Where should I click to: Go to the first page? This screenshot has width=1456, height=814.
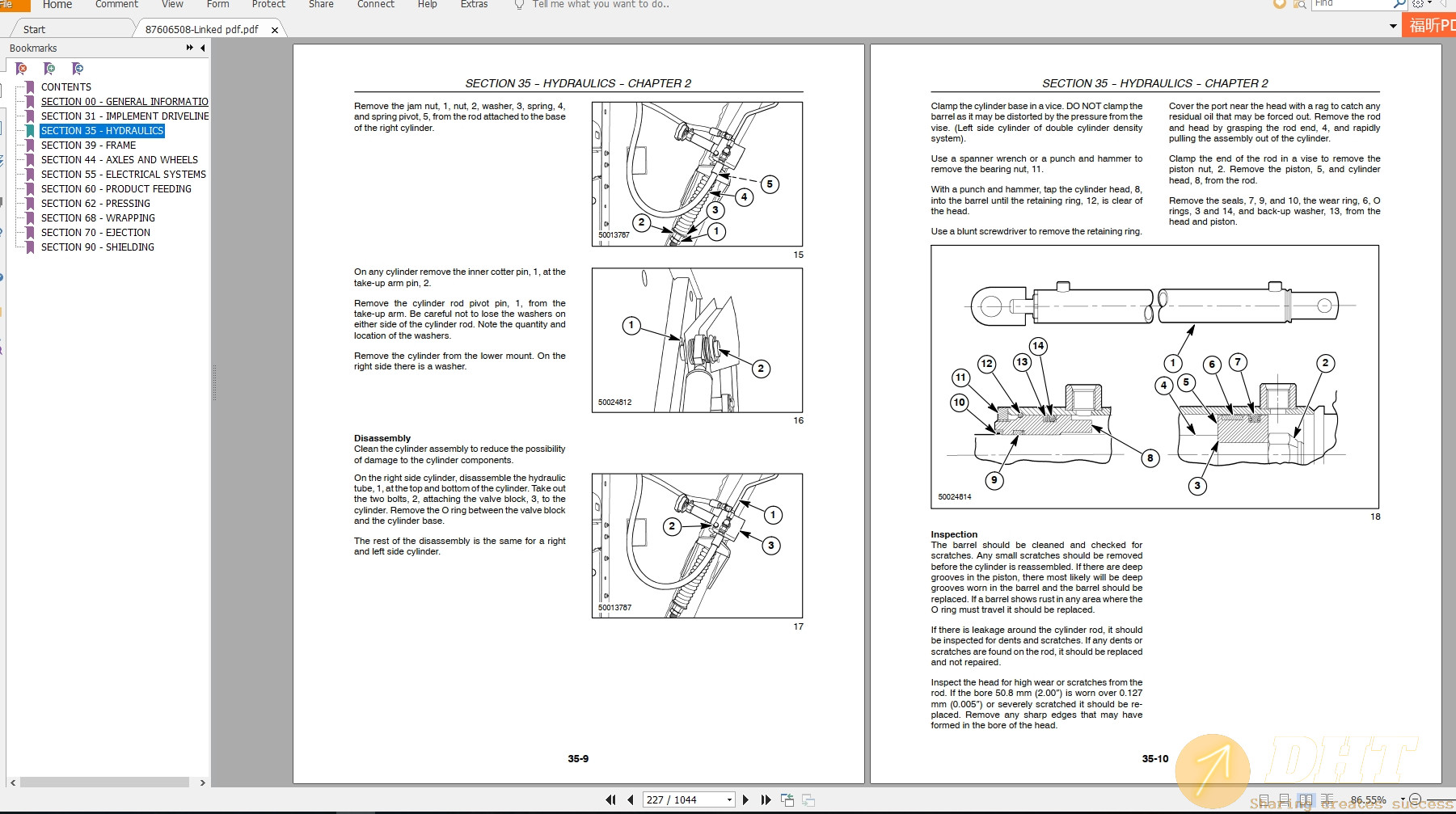click(610, 800)
